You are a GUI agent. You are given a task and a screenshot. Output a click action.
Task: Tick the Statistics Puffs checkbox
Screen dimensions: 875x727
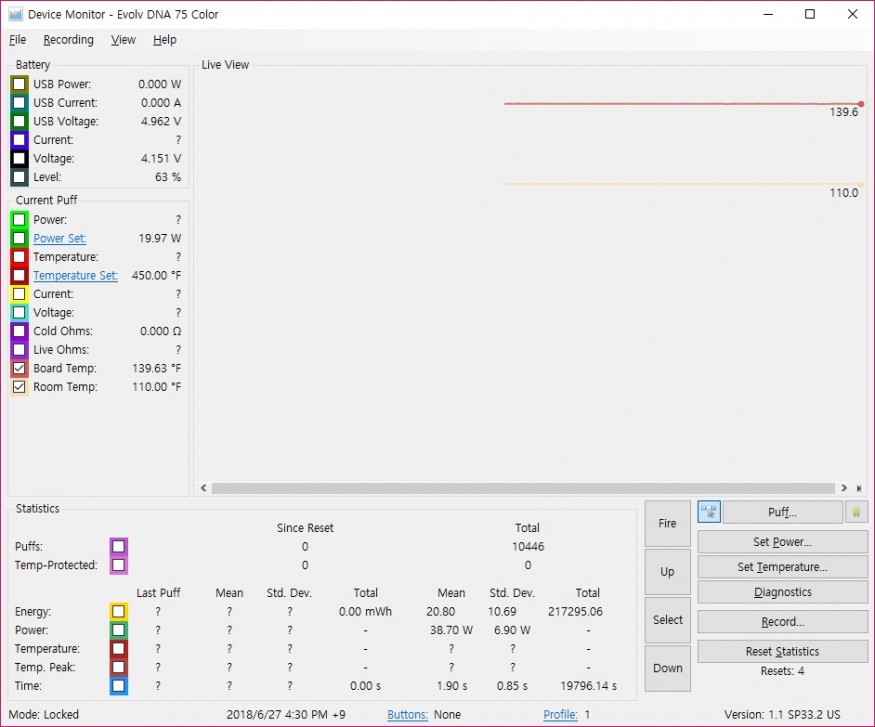(x=118, y=546)
